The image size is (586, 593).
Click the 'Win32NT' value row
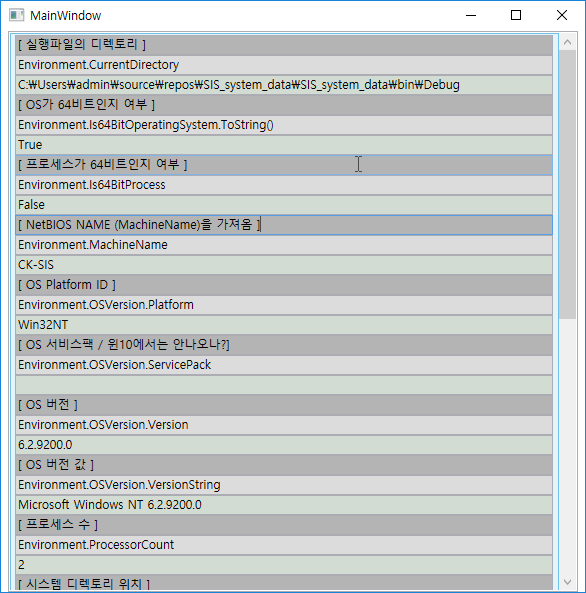click(284, 325)
